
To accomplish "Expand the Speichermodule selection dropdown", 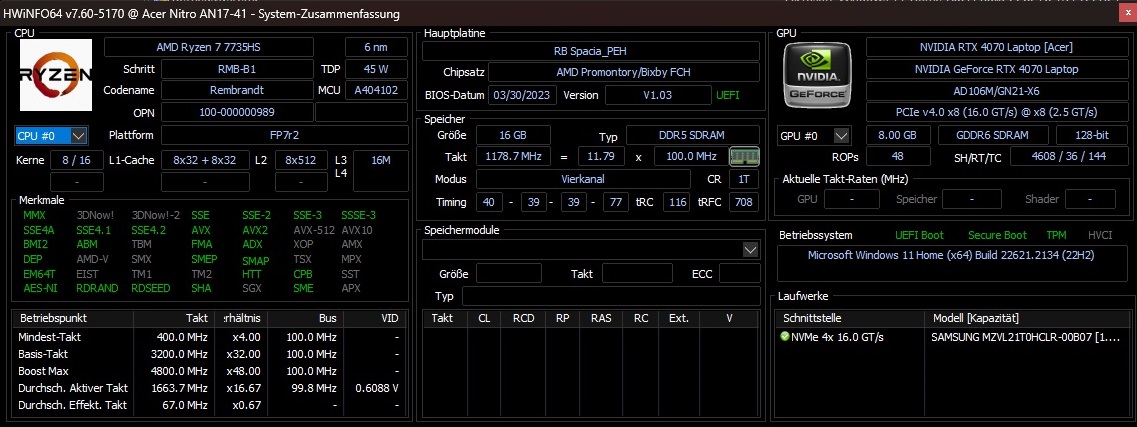I will 591,249.
